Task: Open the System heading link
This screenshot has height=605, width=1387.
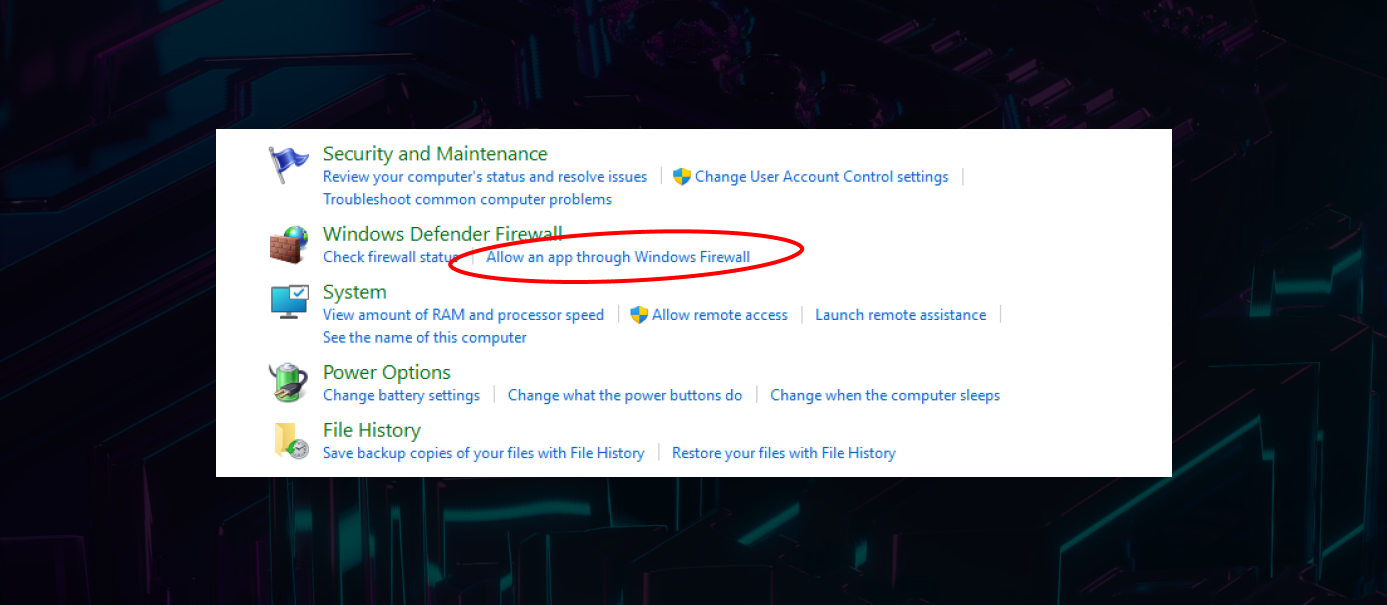Action: point(354,292)
